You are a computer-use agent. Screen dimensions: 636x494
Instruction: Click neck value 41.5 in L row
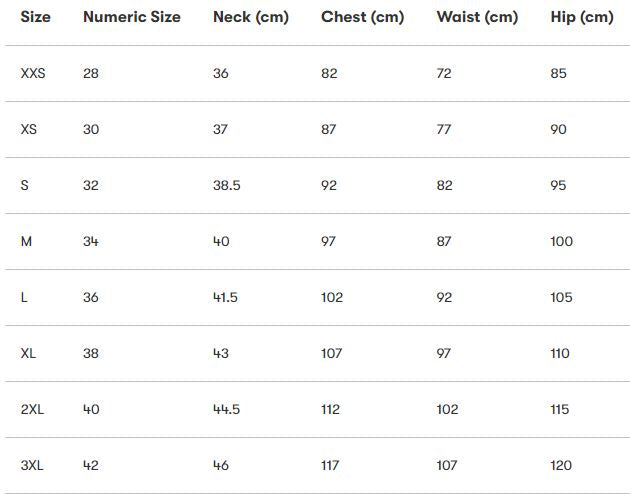pos(225,297)
